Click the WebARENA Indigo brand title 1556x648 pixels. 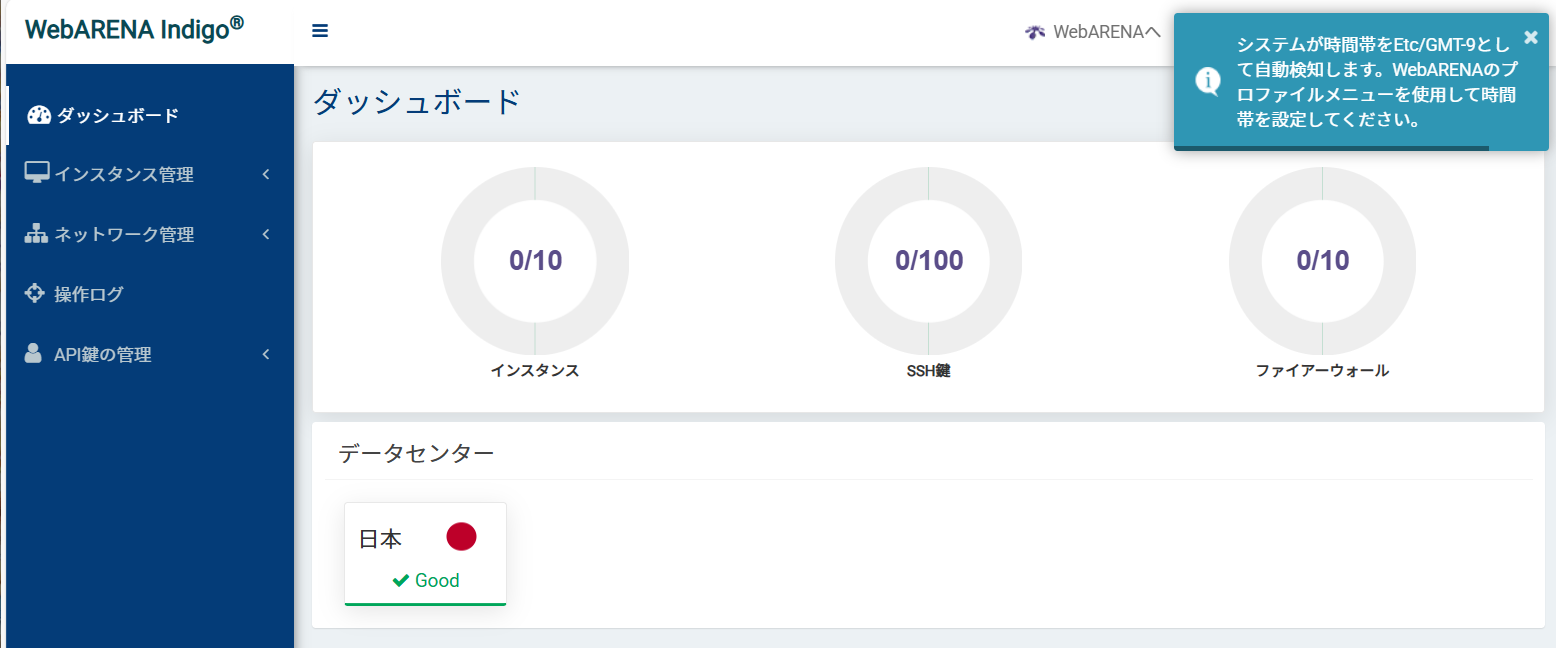134,29
